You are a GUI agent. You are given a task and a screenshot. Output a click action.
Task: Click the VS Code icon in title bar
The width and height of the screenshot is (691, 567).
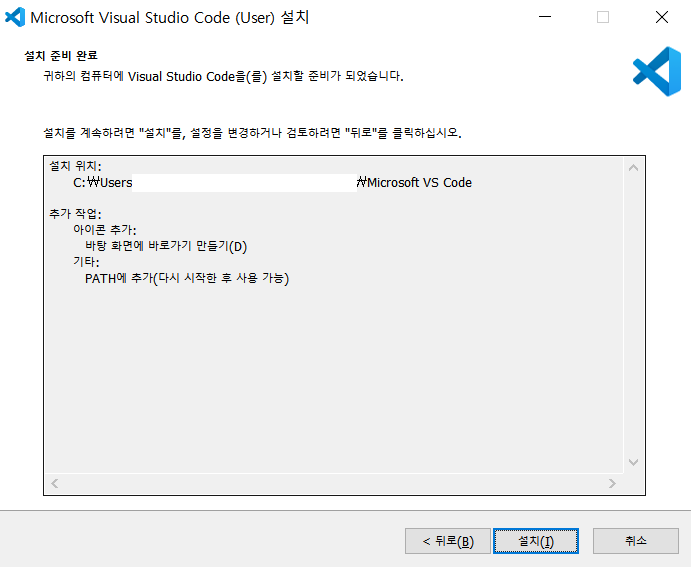click(15, 17)
